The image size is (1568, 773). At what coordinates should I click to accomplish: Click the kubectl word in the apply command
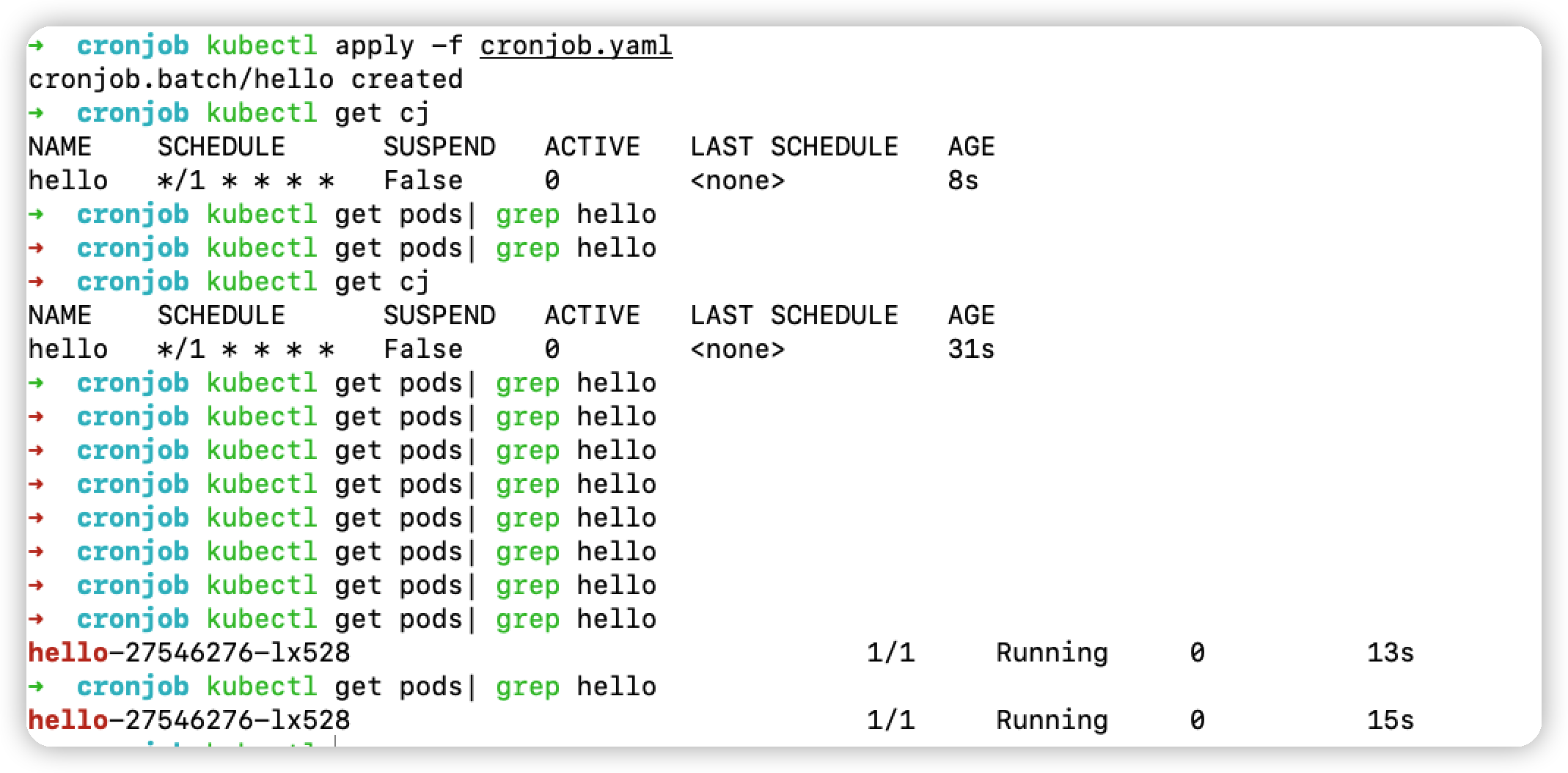[262, 45]
